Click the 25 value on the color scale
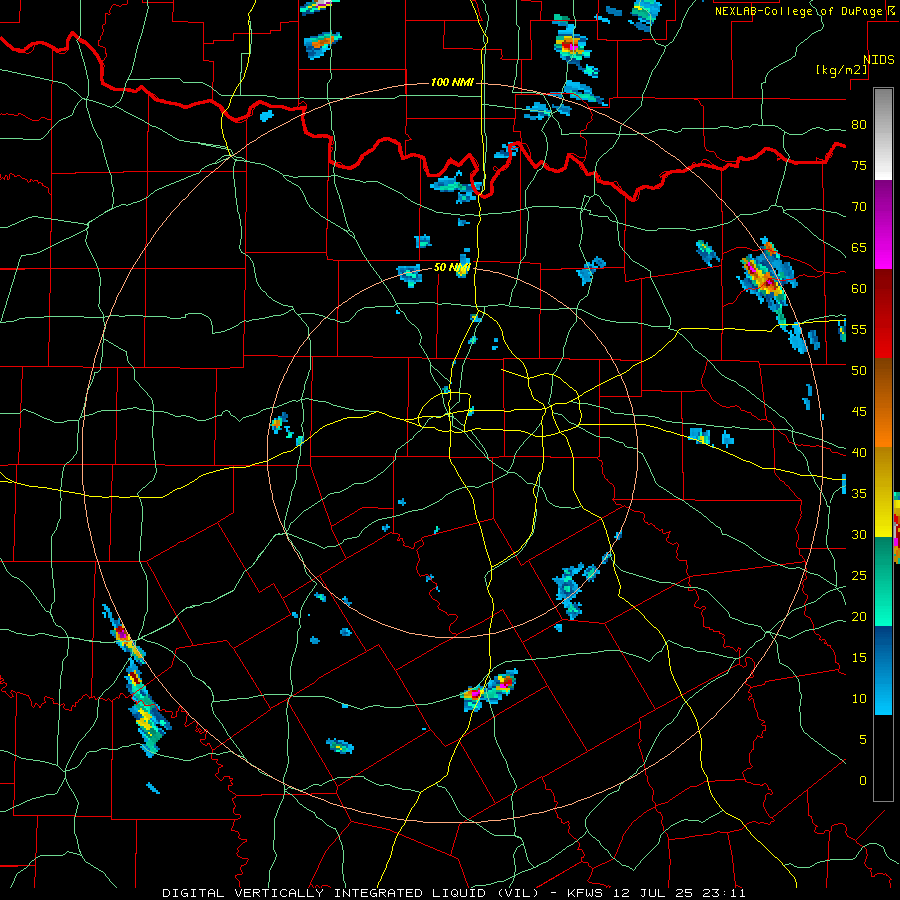 (x=859, y=575)
